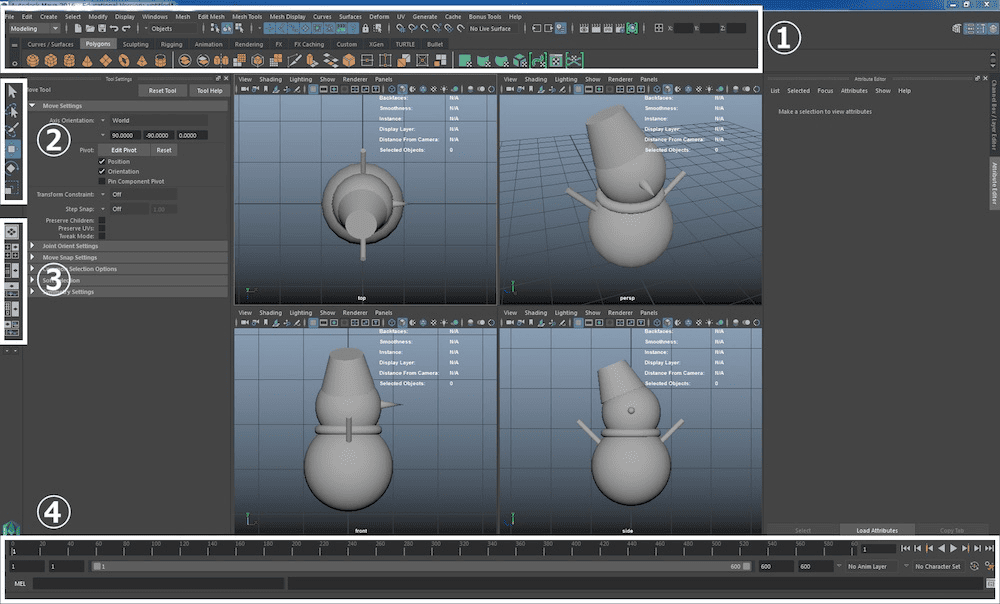The width and height of the screenshot is (1000, 604).
Task: Expand the Move Snap Settings section
Action: point(33,257)
